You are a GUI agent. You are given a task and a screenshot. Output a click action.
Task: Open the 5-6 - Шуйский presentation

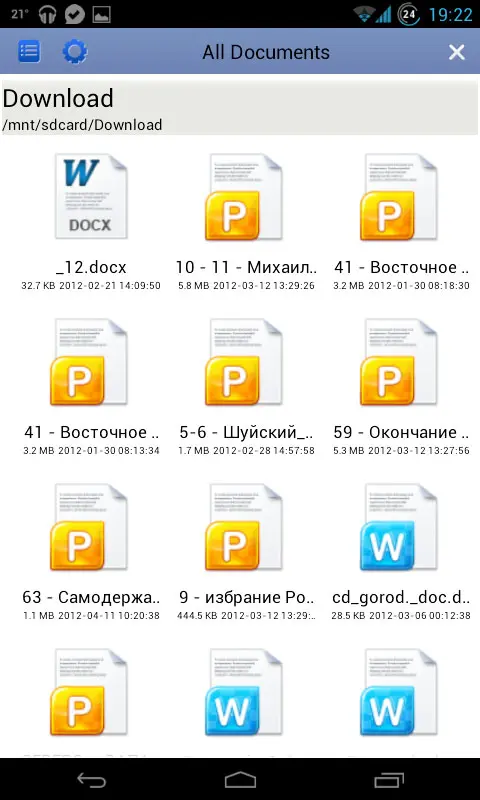click(x=244, y=362)
